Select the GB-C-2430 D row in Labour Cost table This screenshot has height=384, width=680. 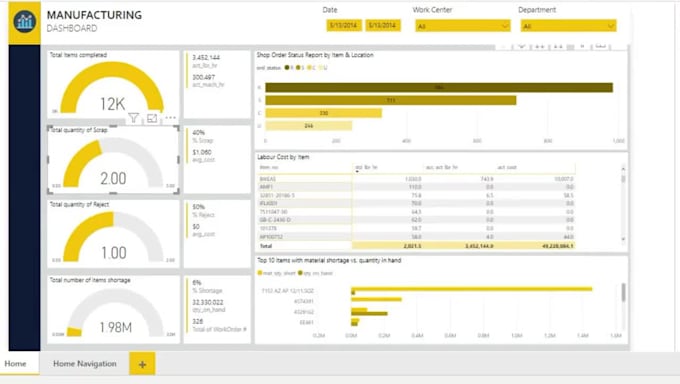pyautogui.click(x=417, y=220)
